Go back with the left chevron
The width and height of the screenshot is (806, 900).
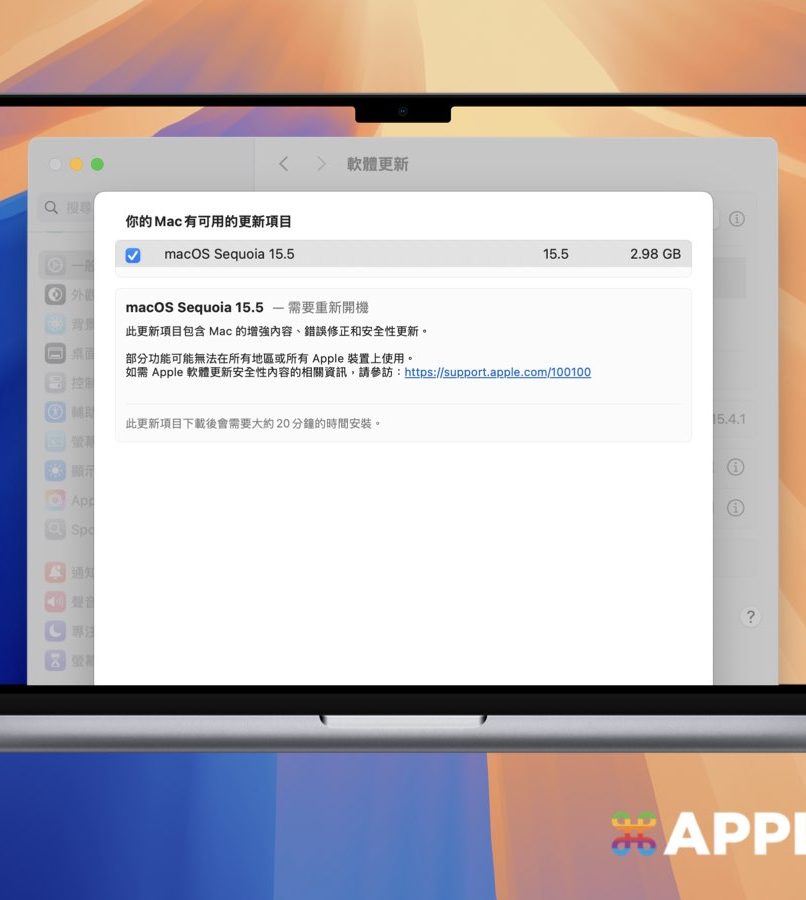[284, 164]
